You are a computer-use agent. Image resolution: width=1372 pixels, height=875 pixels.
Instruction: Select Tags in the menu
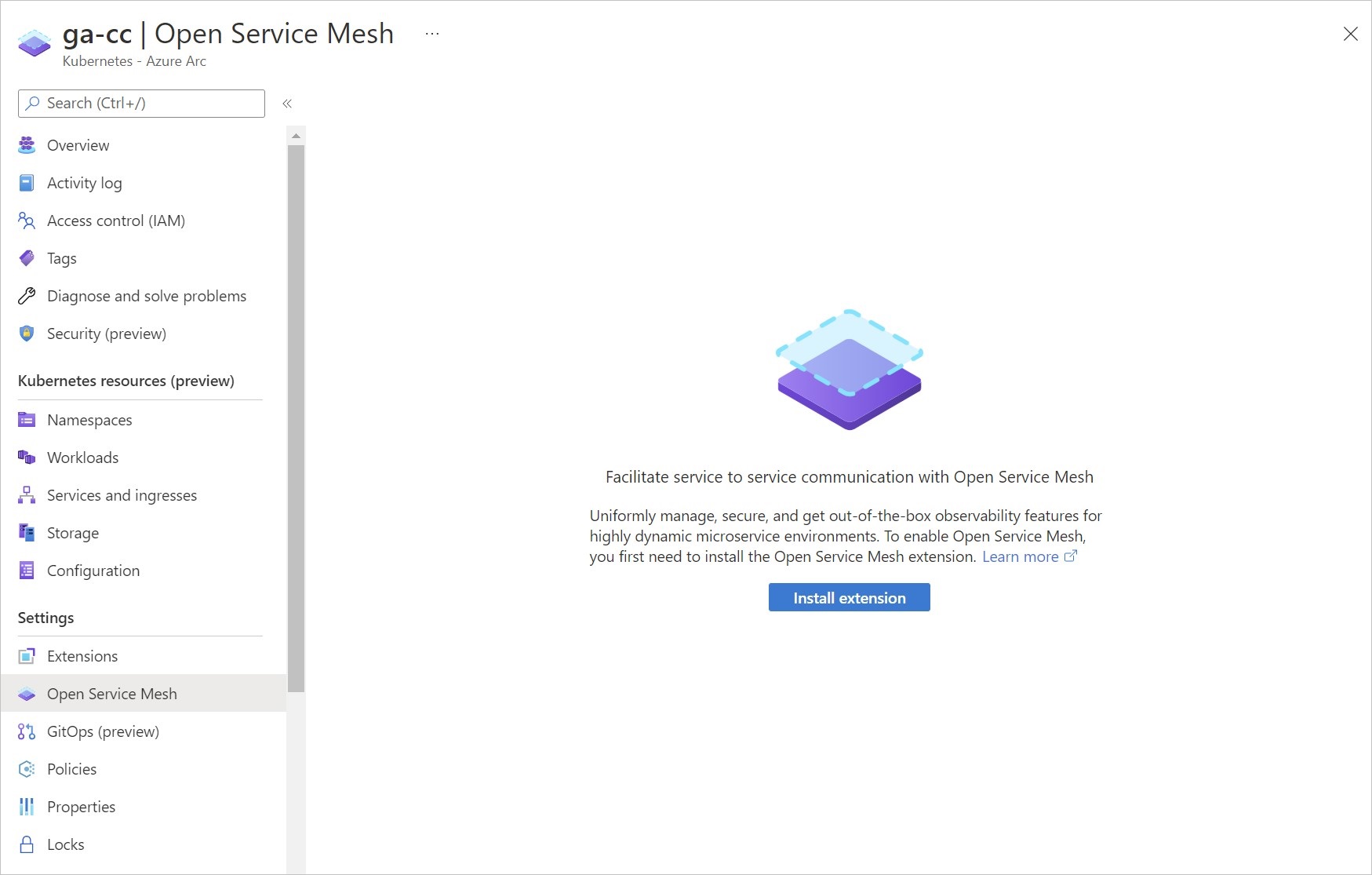[144, 258]
